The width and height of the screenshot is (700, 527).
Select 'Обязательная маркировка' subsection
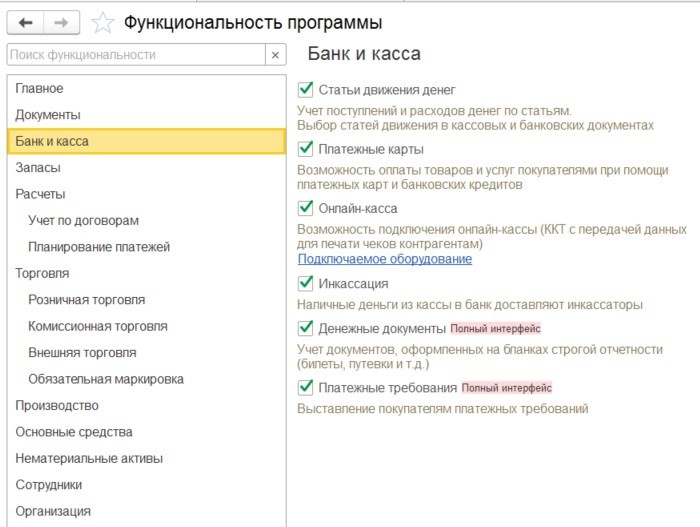pos(146,379)
